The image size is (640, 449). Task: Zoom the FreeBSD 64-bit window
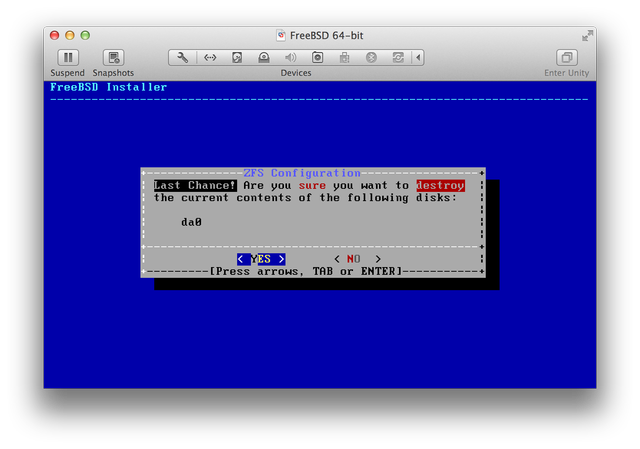click(85, 36)
